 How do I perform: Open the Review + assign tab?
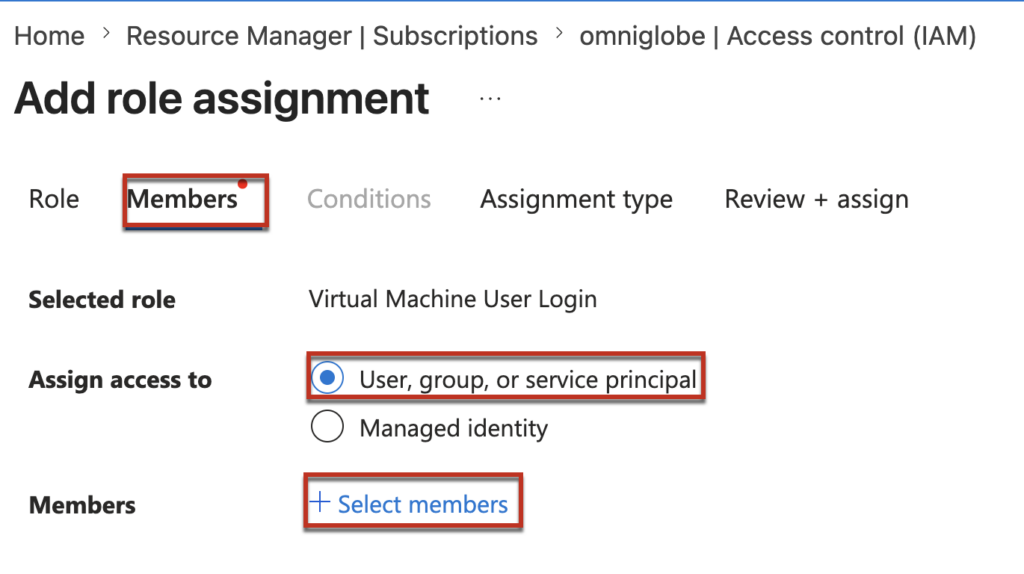816,199
